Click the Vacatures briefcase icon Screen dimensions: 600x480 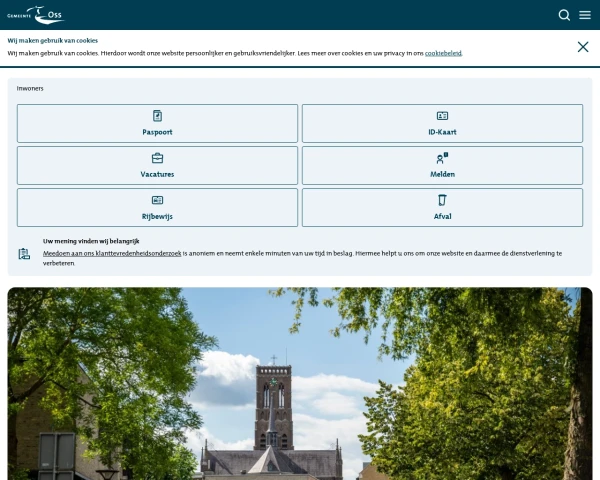coord(157,158)
